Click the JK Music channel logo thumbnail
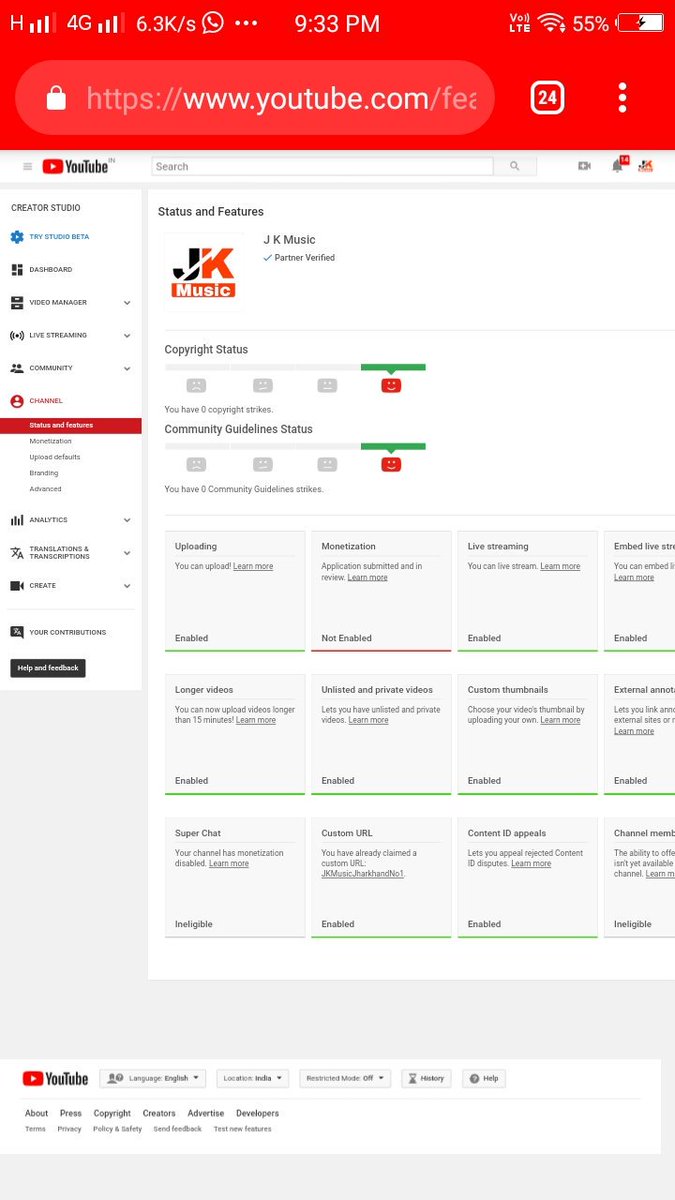 (203, 272)
